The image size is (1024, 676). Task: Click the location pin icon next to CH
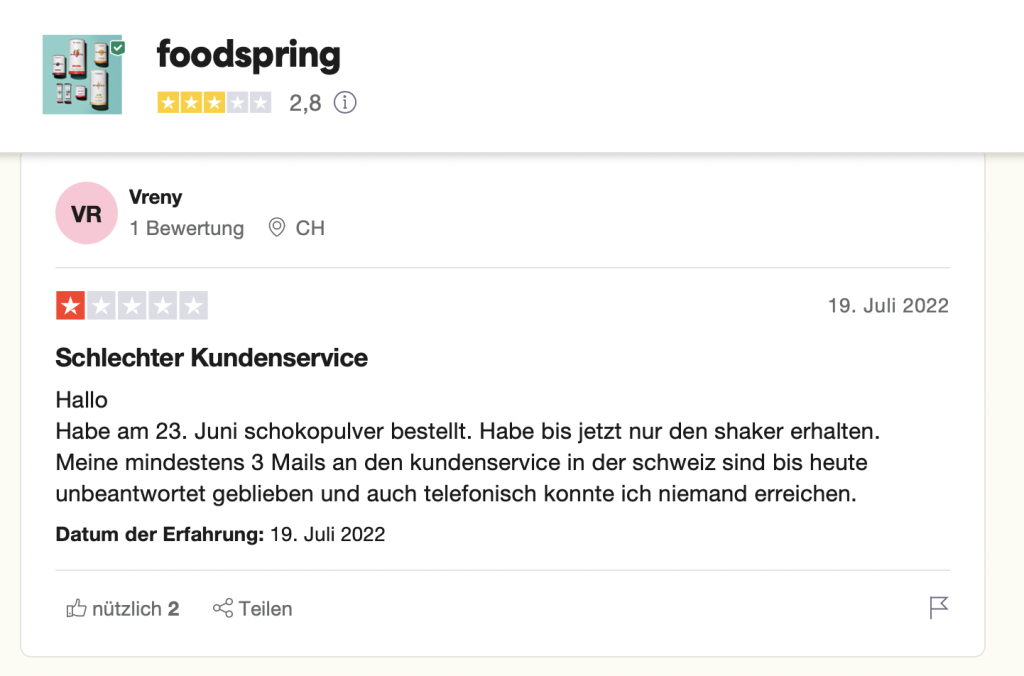[277, 227]
